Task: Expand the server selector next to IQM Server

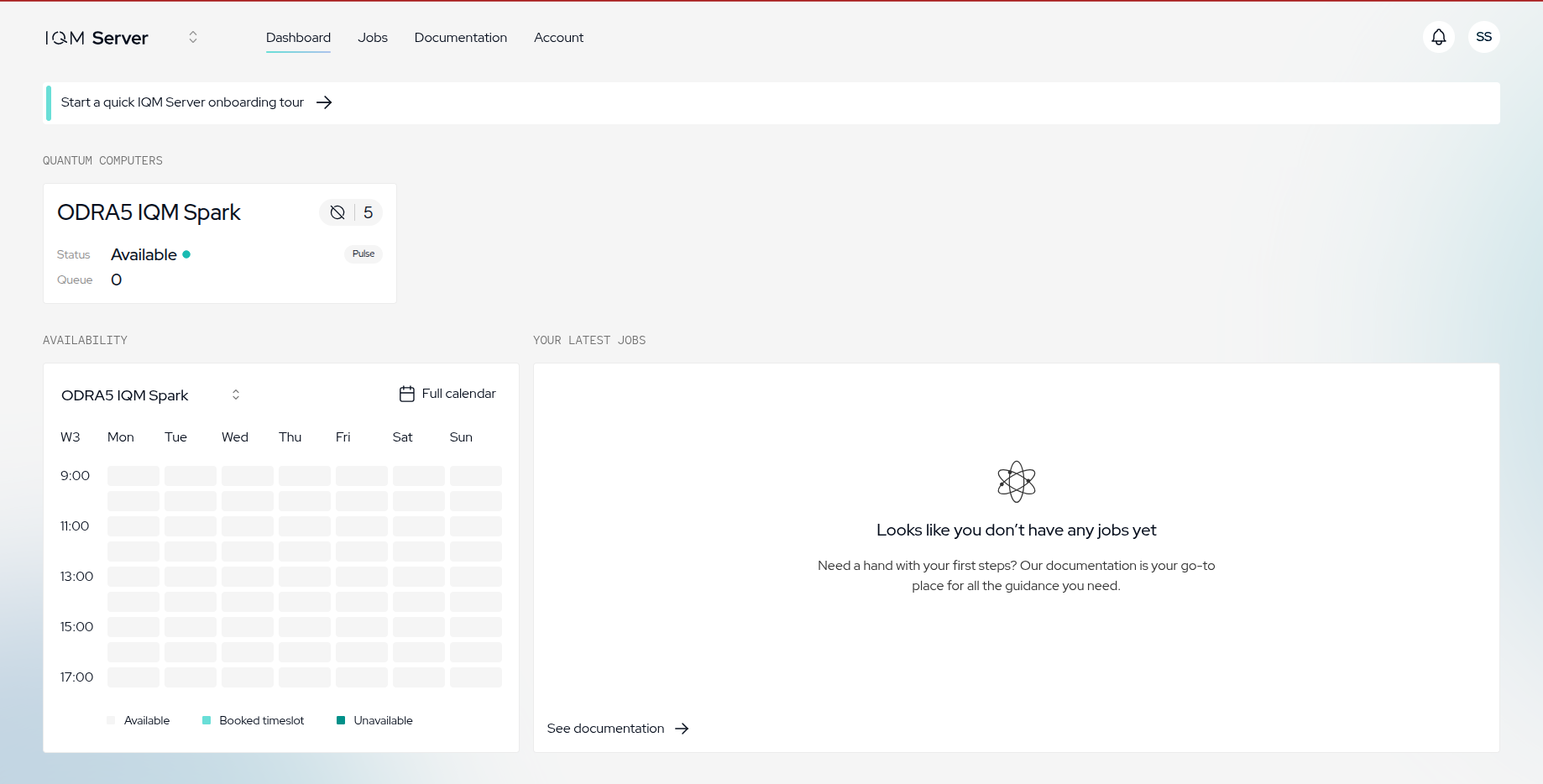Action: pos(192,37)
